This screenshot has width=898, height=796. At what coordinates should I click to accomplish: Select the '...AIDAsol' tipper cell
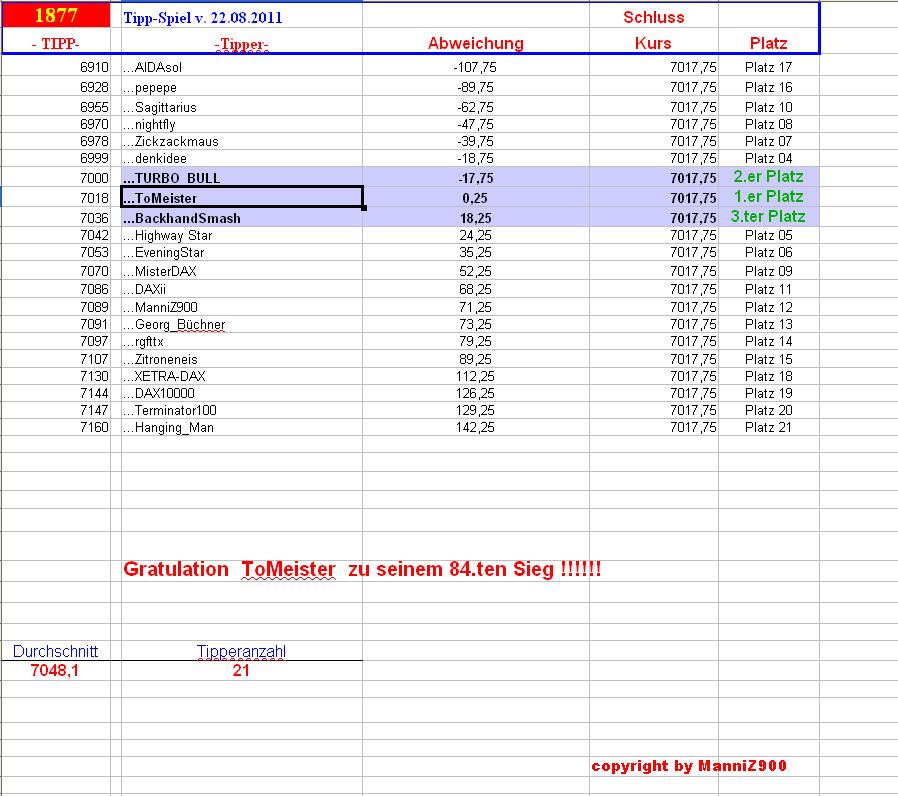[242, 68]
